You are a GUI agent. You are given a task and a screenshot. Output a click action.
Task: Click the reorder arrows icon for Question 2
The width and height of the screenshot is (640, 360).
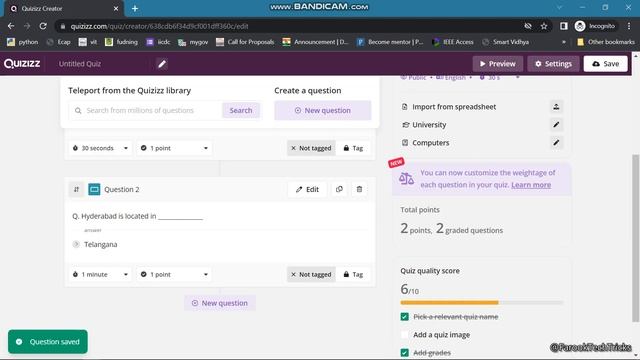click(x=76, y=189)
